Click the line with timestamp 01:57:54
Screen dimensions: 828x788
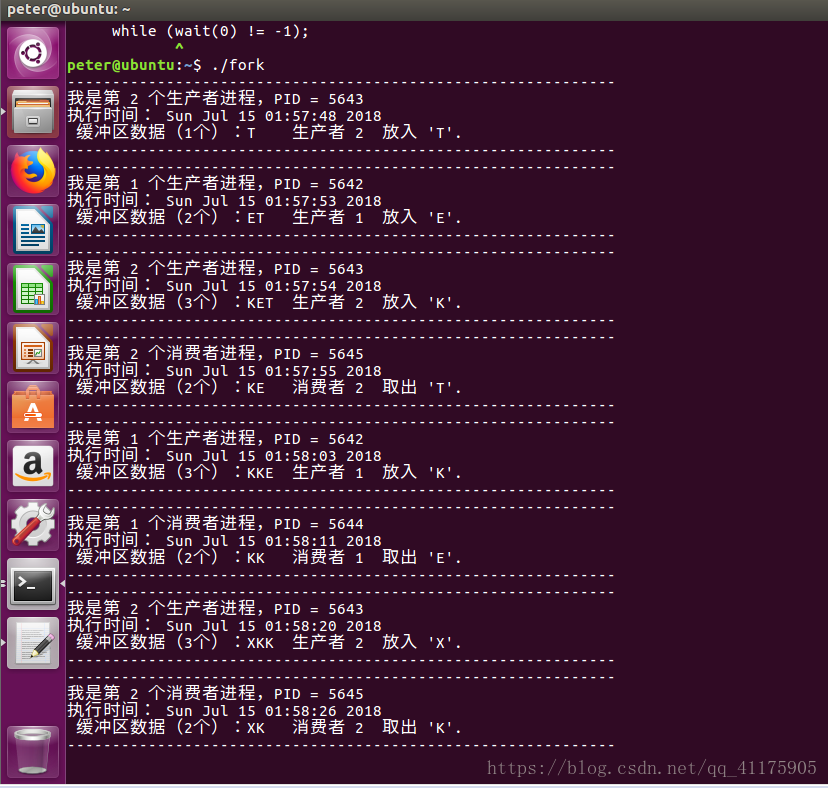[x=224, y=286]
